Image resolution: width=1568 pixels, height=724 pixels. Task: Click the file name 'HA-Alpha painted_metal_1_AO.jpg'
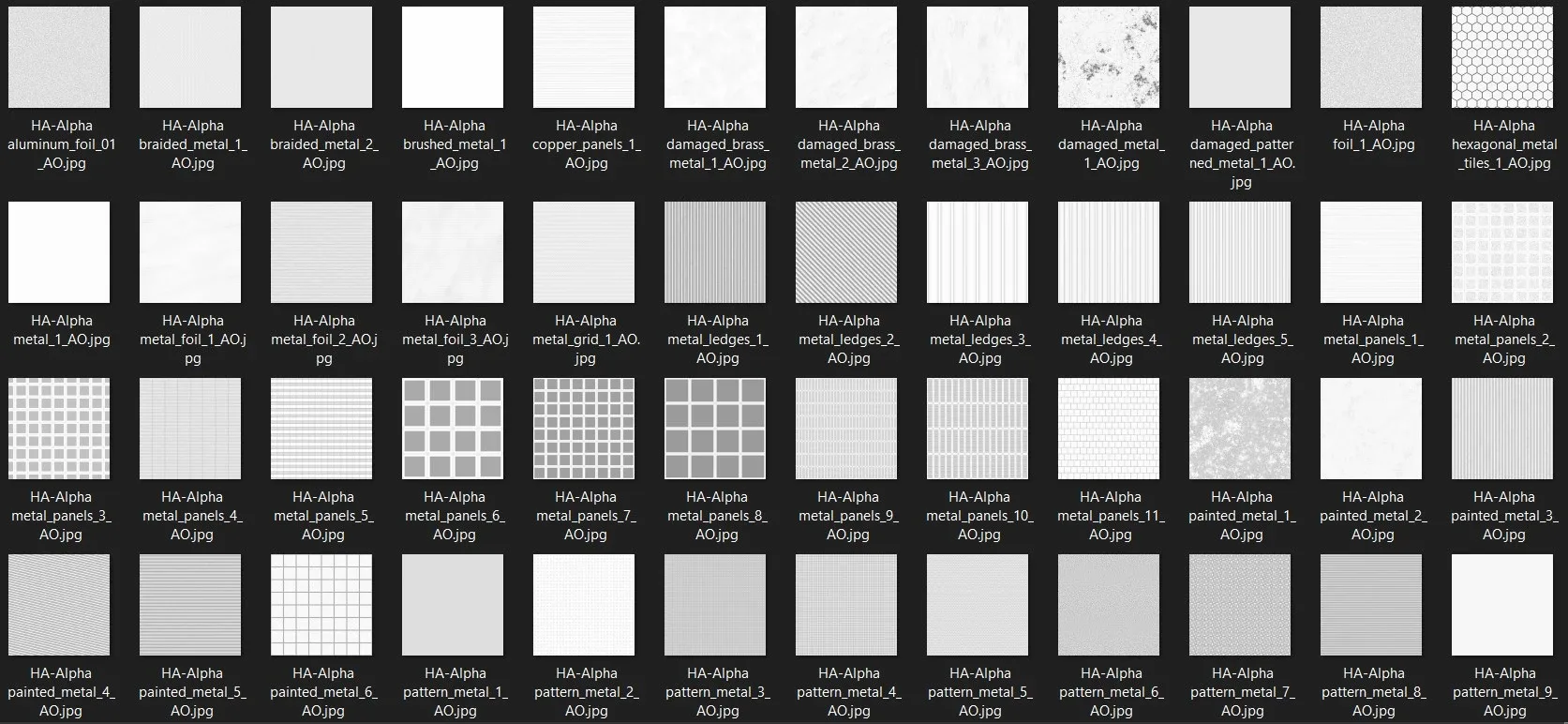[x=1242, y=516]
